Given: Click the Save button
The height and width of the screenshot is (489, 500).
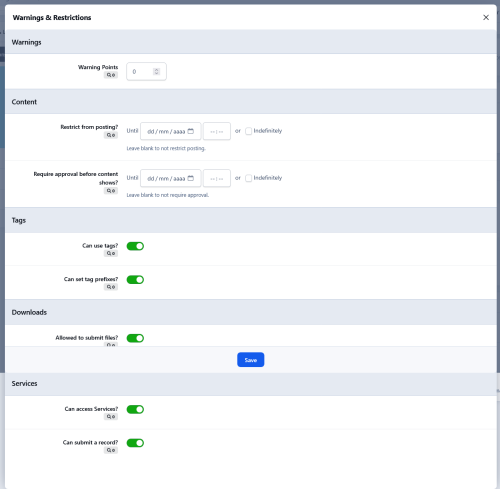Looking at the screenshot, I should click(251, 360).
